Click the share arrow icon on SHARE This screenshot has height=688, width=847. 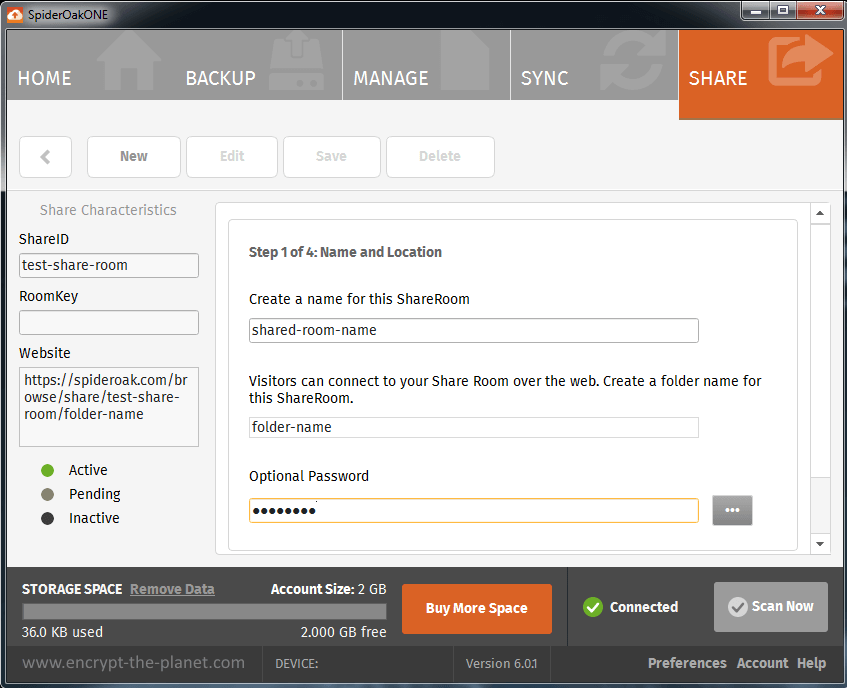(x=800, y=60)
